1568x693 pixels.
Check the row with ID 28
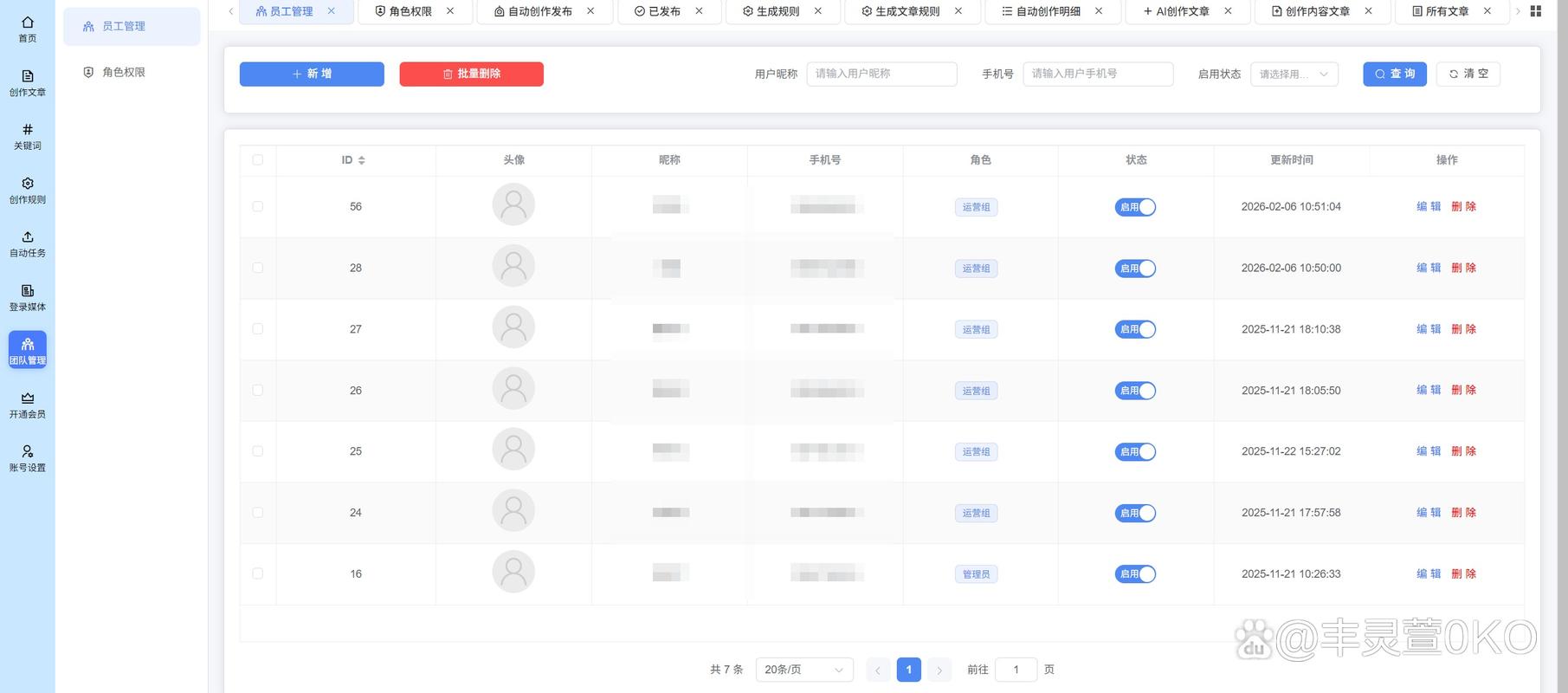(x=257, y=268)
